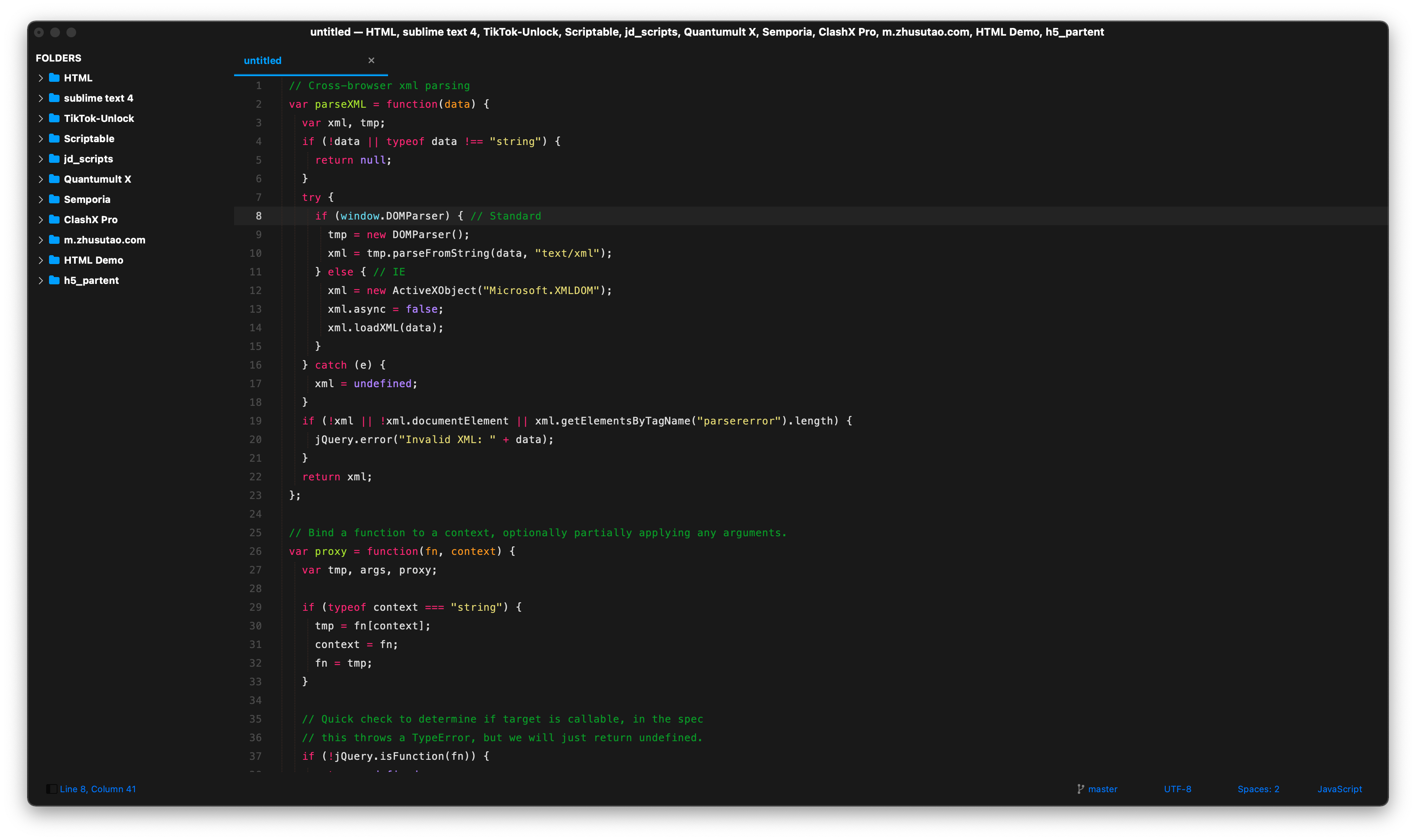Expand the h5_partent folder arrow
This screenshot has height=840, width=1416.
click(41, 281)
